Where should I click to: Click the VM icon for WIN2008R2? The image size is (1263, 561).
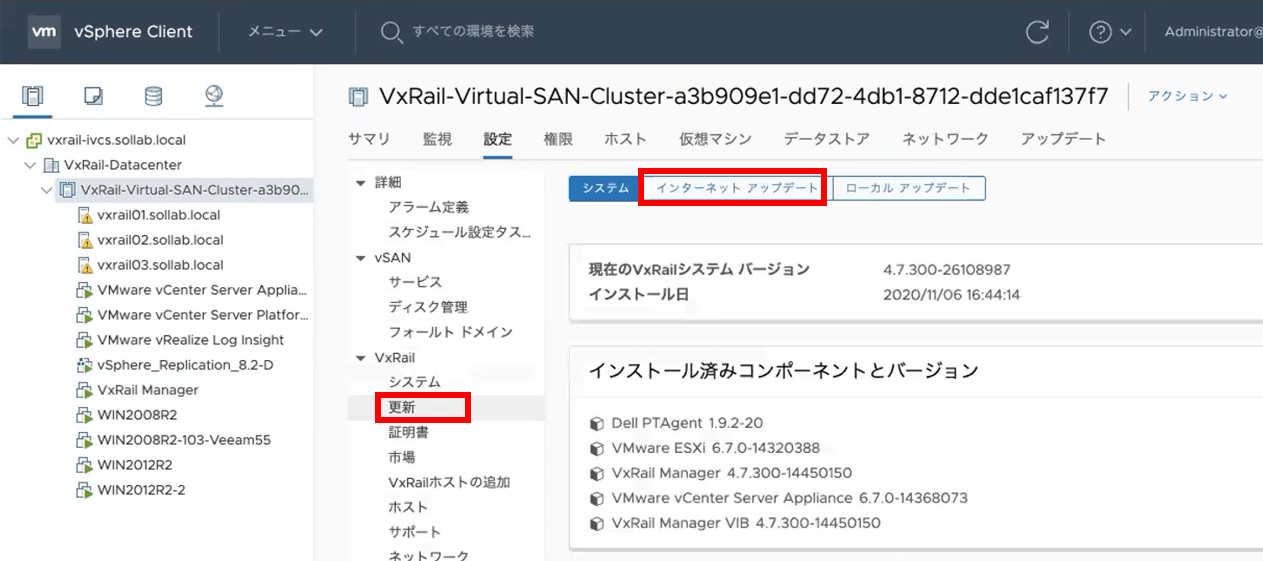tap(85, 415)
